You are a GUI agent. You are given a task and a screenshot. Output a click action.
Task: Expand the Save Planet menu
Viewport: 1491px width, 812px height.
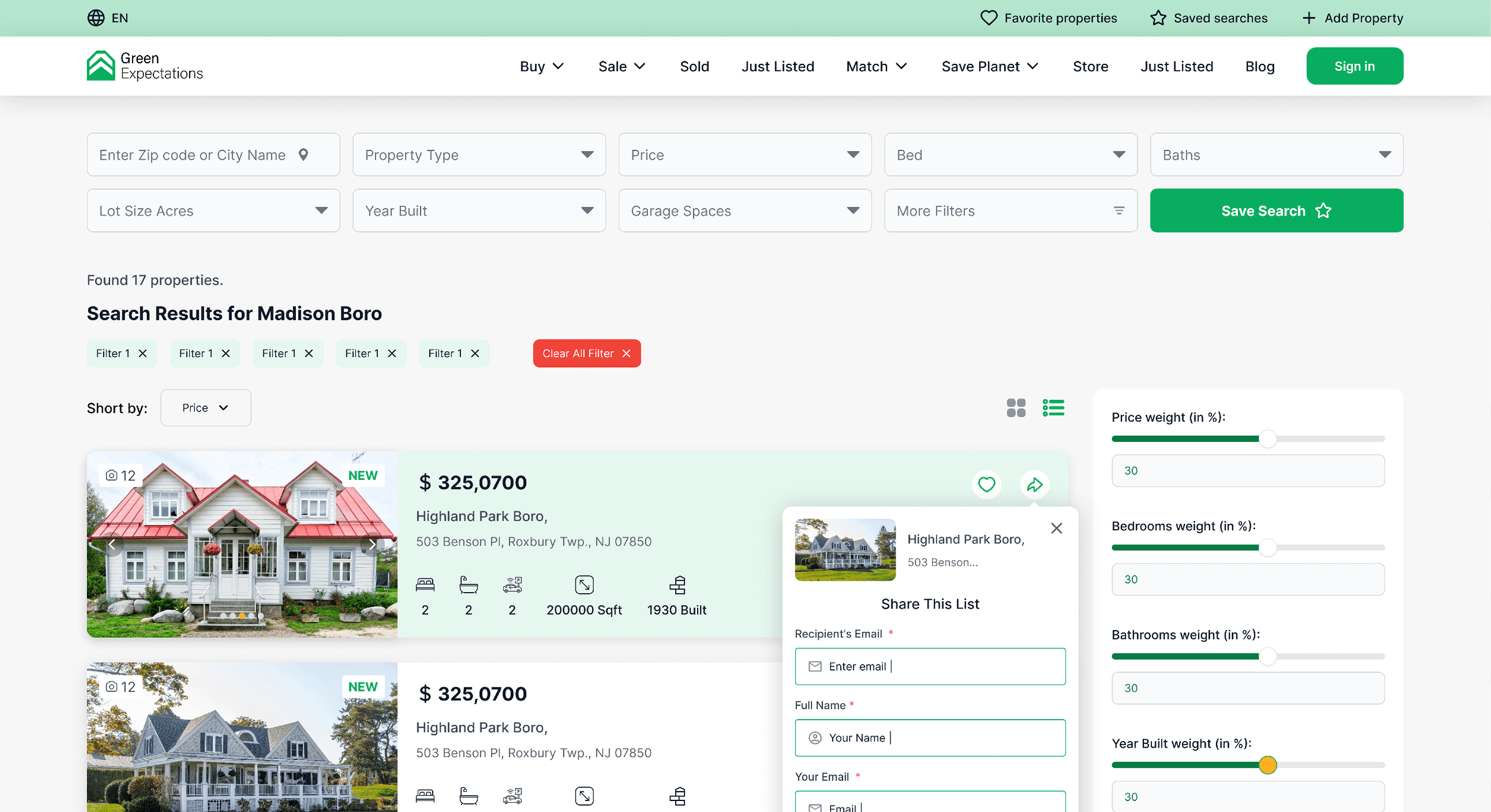tap(989, 66)
